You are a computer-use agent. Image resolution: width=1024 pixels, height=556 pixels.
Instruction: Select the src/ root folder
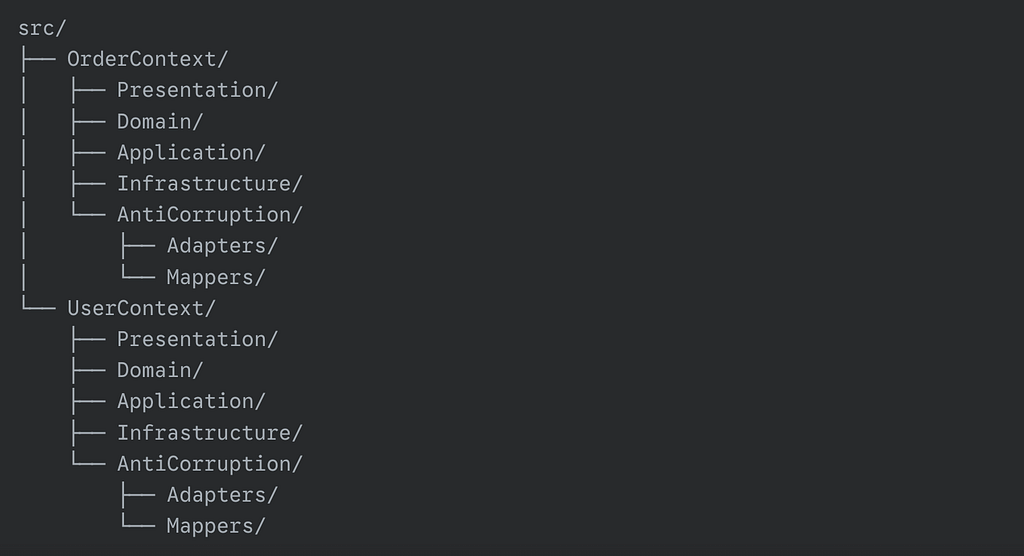[42, 29]
